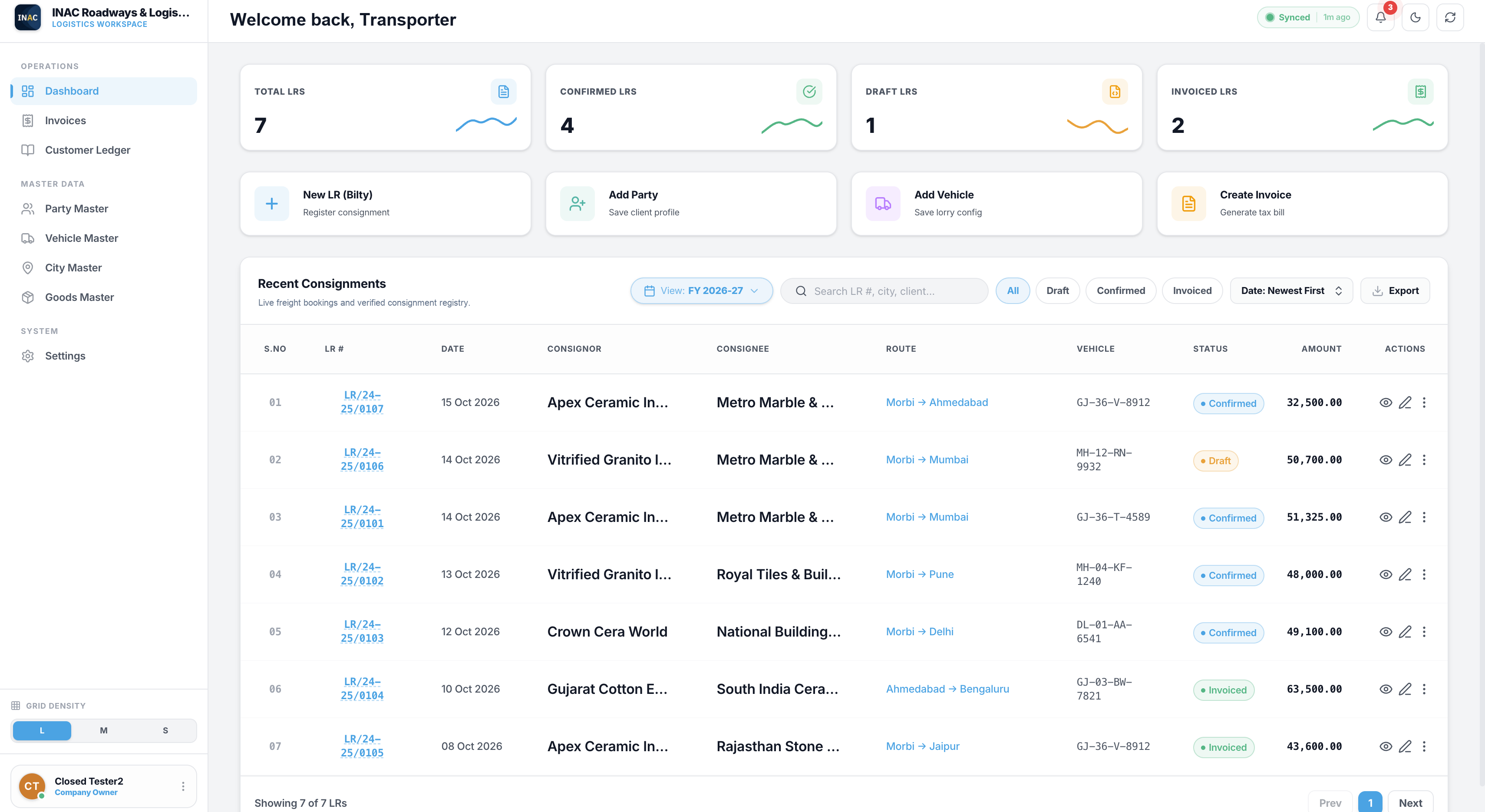Set grid density to S
This screenshot has width=1485, height=812.
pyautogui.click(x=165, y=730)
